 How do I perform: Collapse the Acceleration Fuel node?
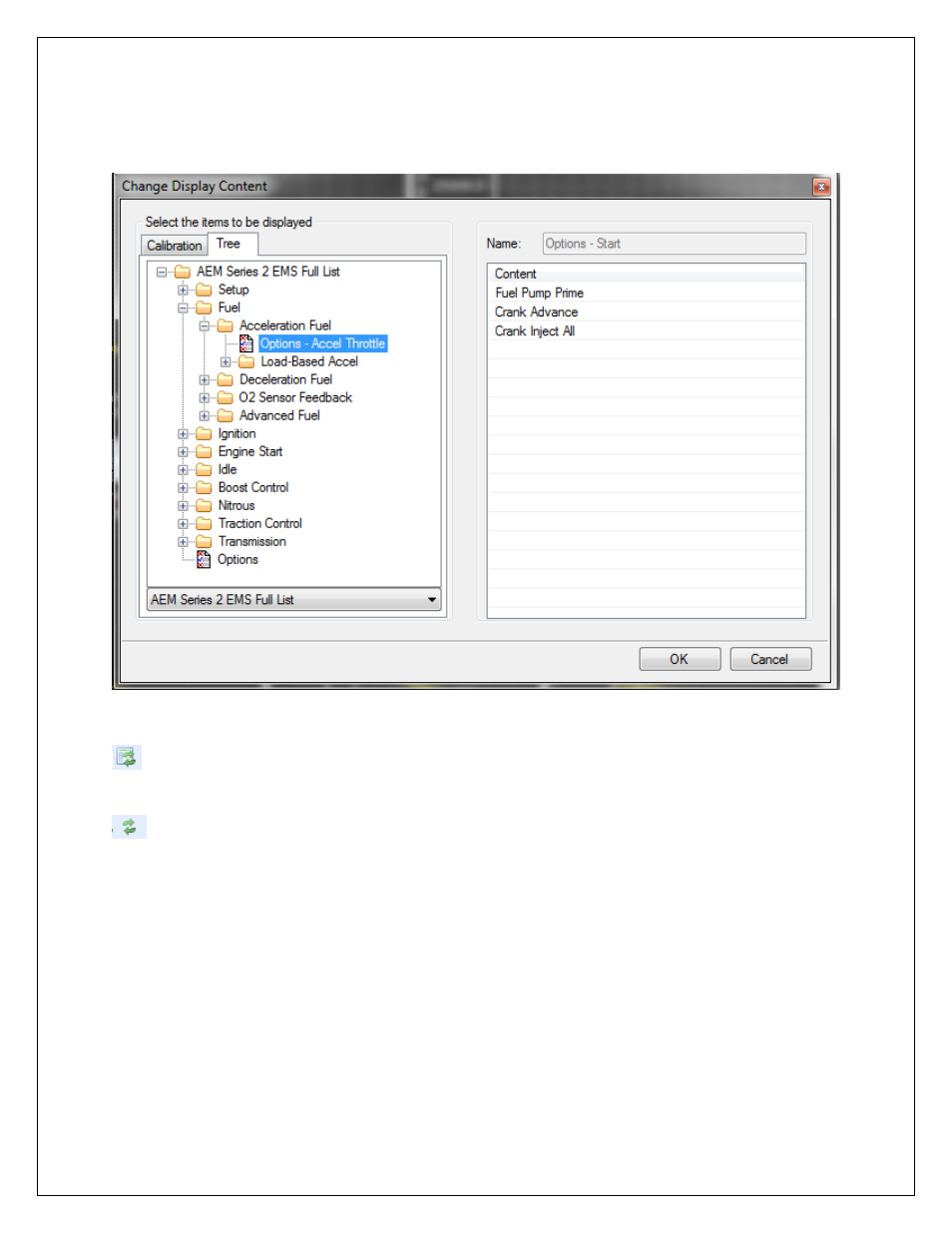pos(205,325)
